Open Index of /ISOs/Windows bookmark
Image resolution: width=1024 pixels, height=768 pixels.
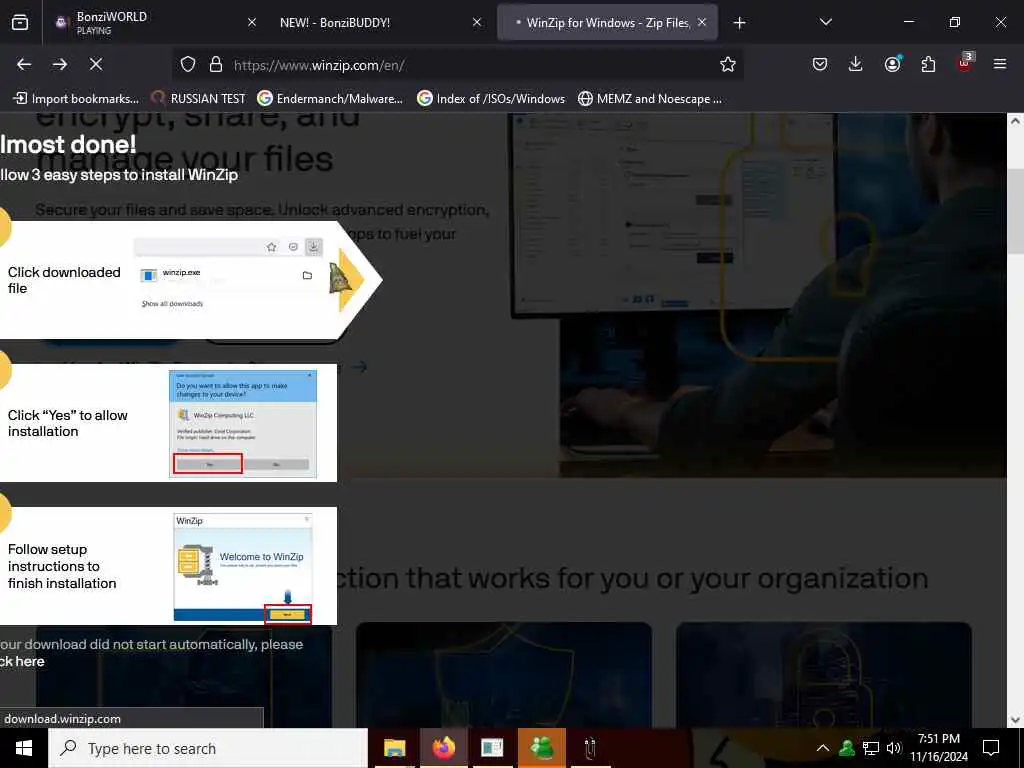point(491,99)
